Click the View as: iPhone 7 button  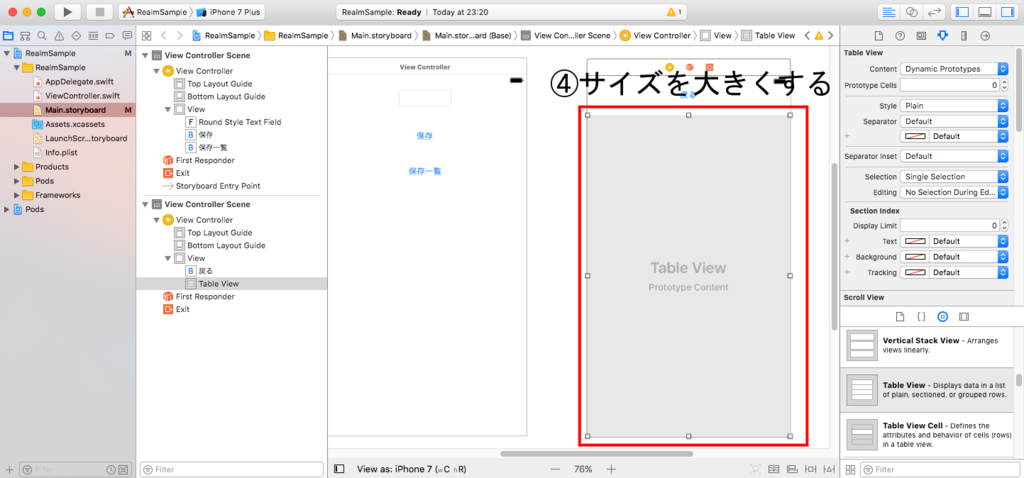[411, 469]
